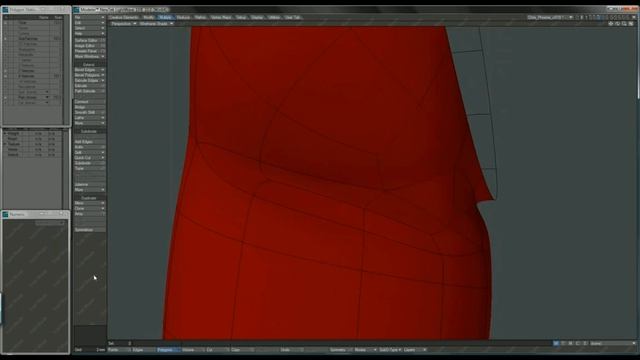Switch to the Utilities tab
The width and height of the screenshot is (640, 360).
pos(274,18)
